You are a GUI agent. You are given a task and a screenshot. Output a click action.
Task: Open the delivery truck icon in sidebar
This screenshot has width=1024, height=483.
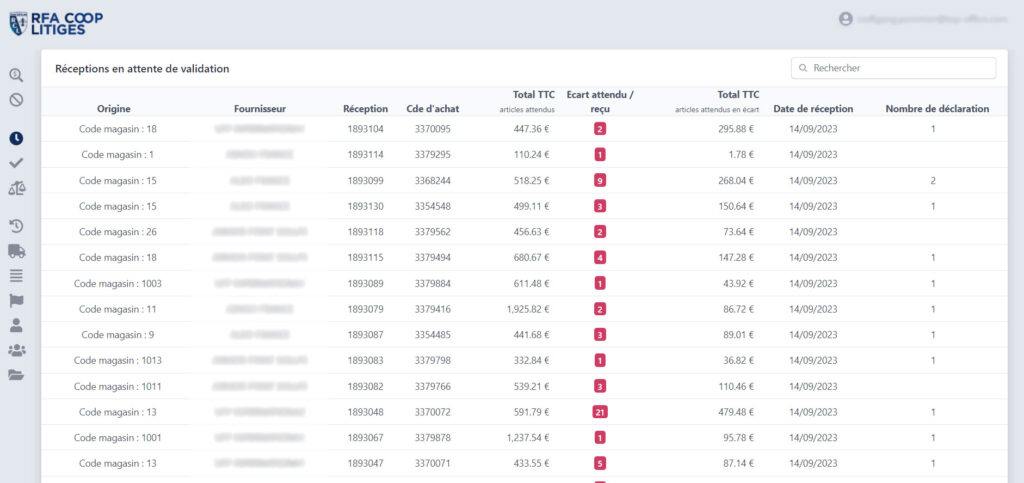click(x=16, y=251)
